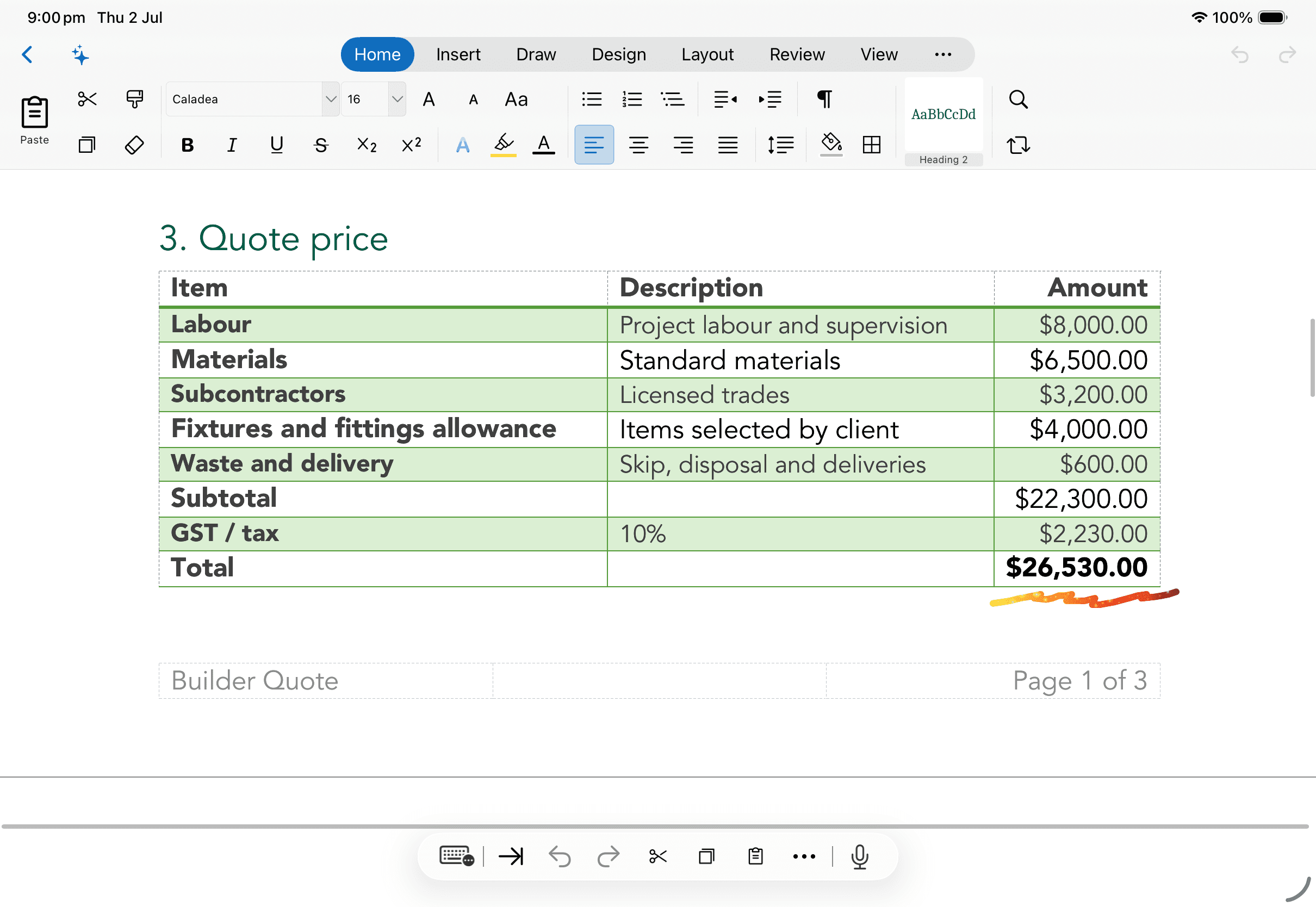Viewport: 1316px width, 907px height.
Task: Apply bulleted list formatting
Action: click(592, 99)
